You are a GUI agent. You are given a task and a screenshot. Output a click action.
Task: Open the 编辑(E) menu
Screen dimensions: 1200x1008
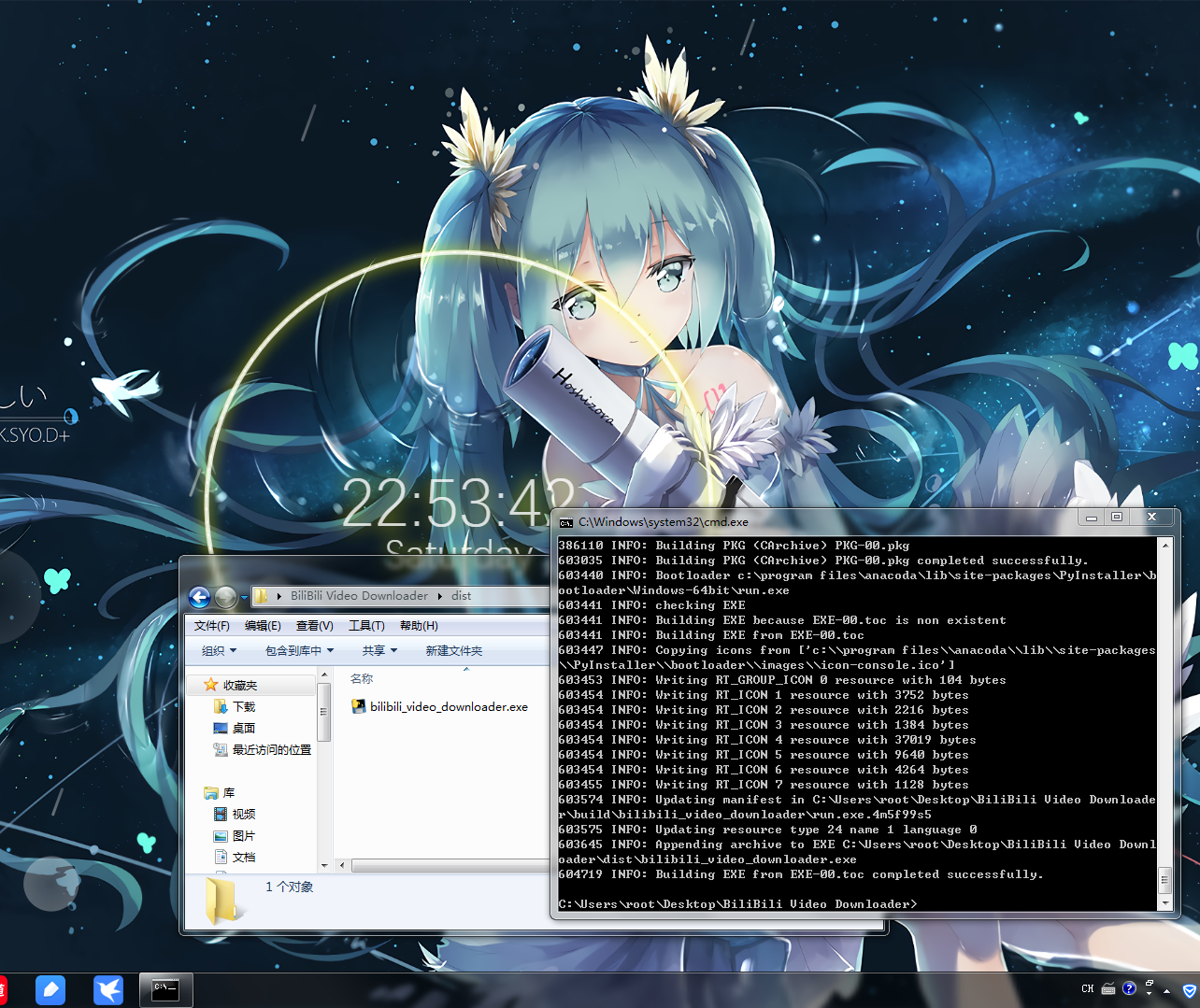263,626
